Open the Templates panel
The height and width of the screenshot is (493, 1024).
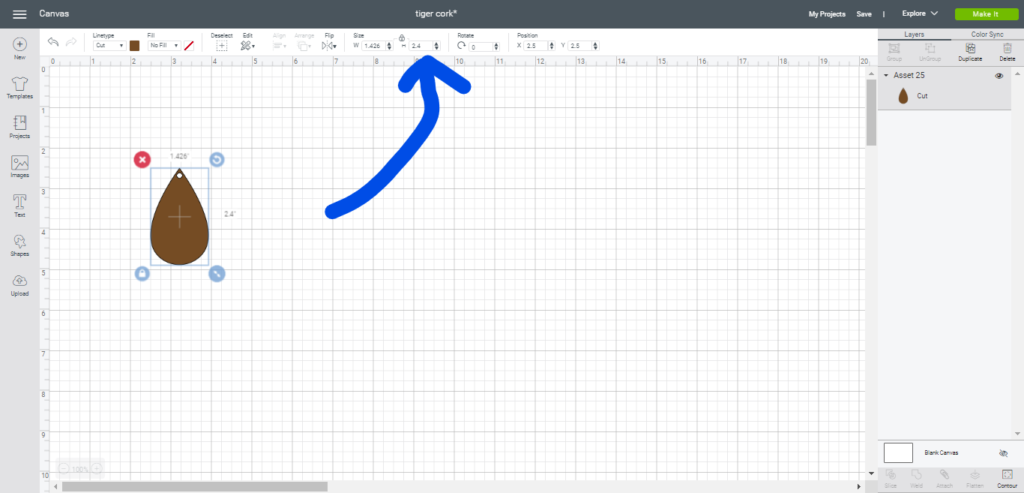[x=19, y=86]
